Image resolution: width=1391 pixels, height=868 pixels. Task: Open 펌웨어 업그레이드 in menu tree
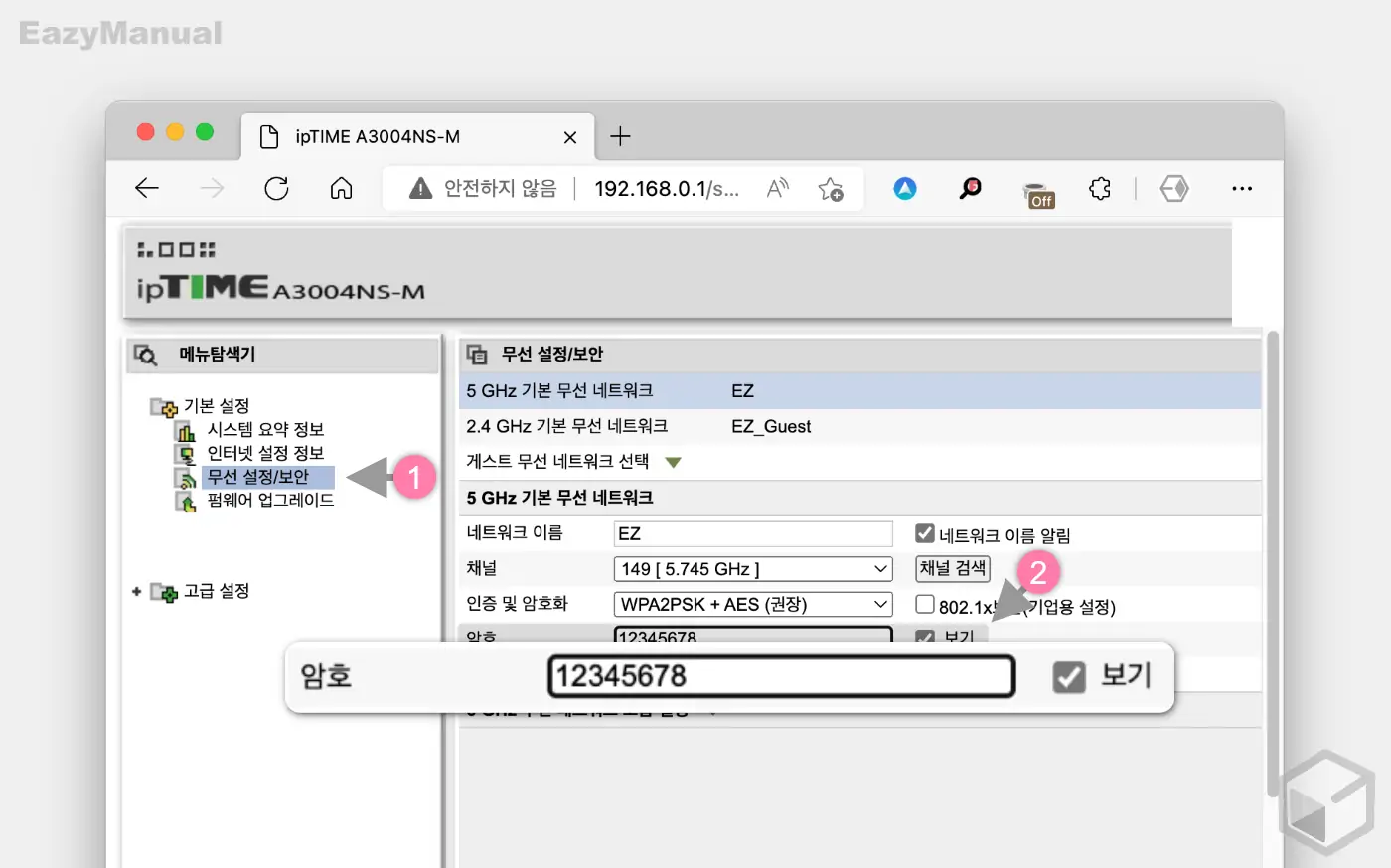click(x=270, y=500)
